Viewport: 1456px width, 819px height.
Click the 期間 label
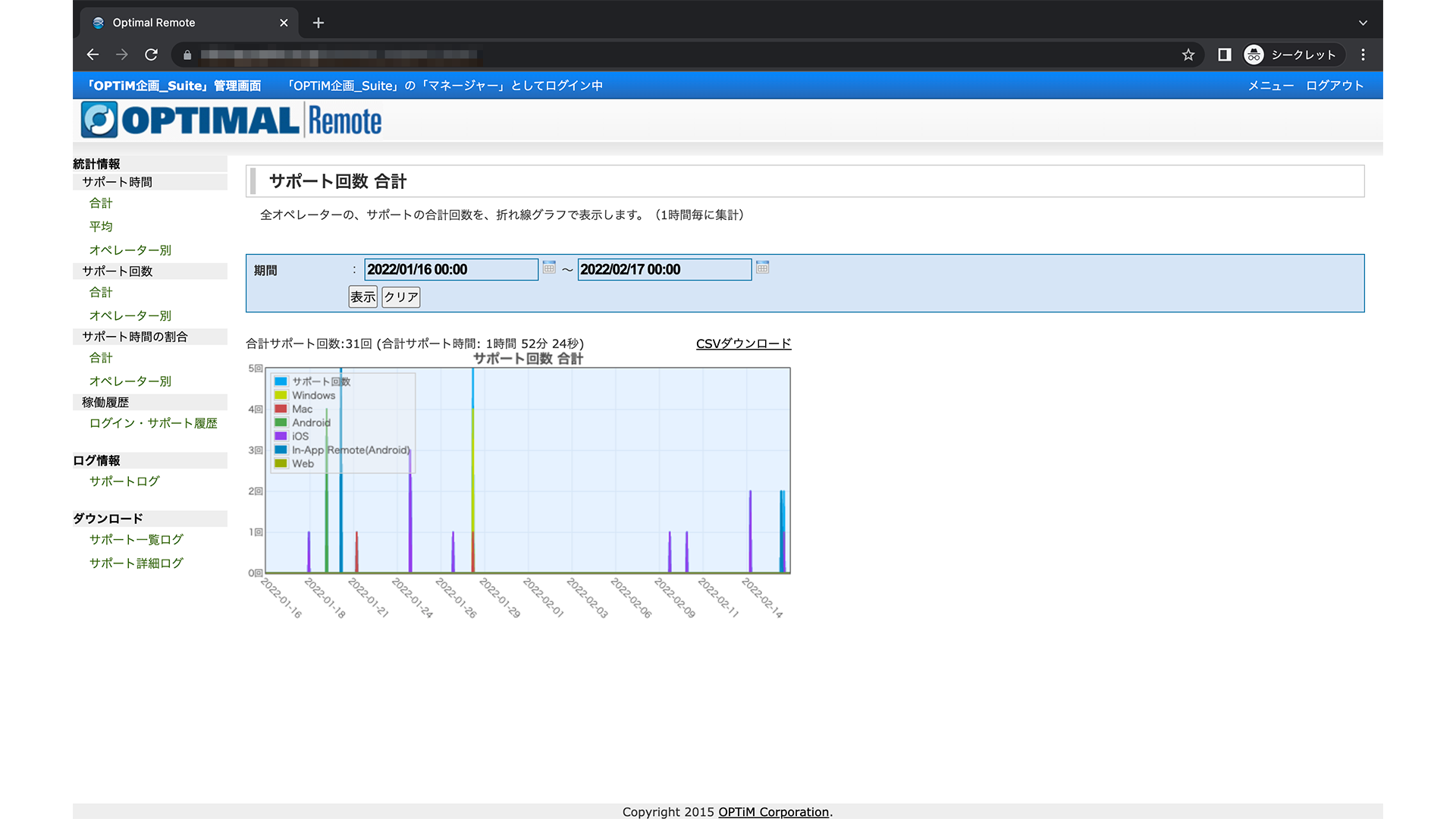coord(265,271)
